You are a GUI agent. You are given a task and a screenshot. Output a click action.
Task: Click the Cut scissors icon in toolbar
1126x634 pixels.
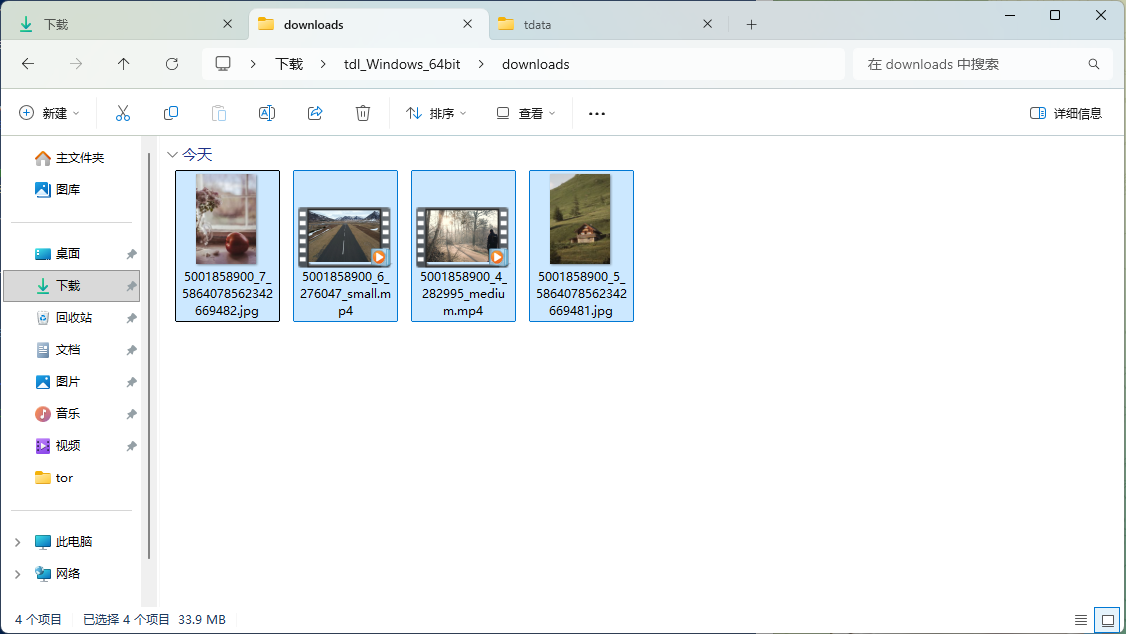click(123, 114)
